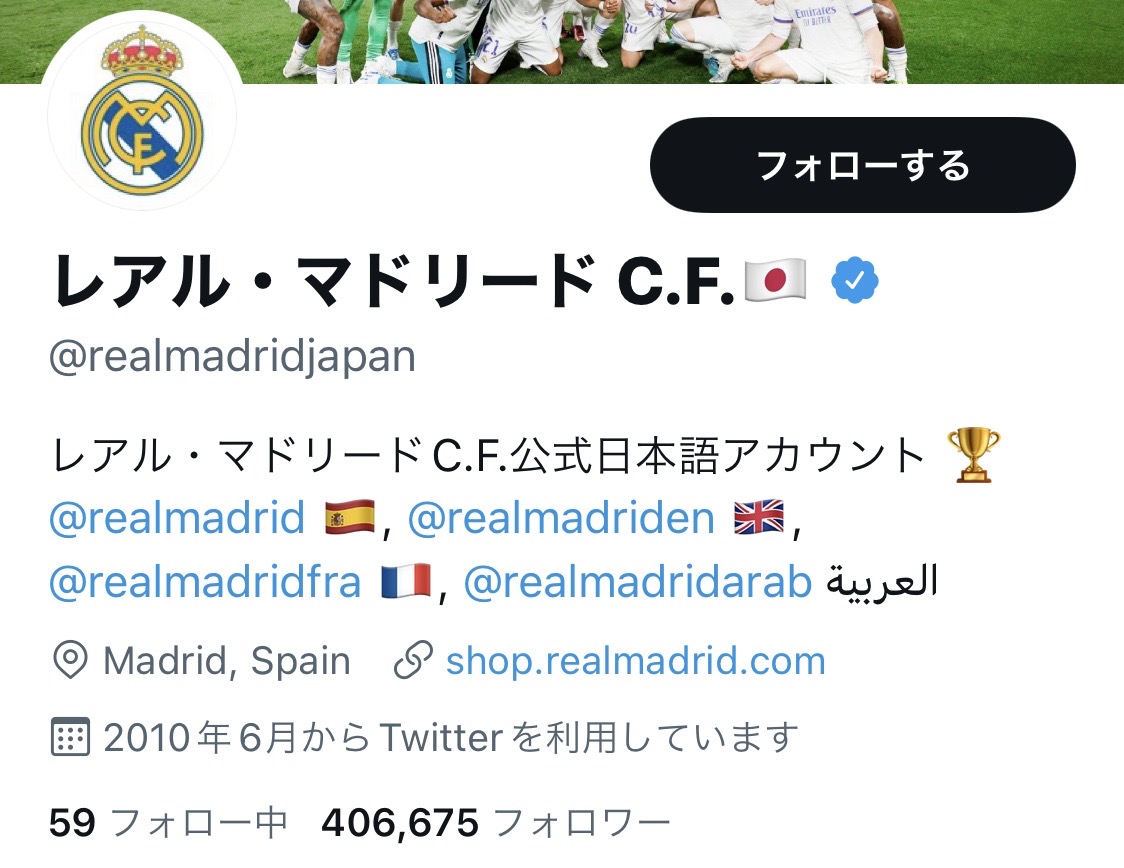Click the UK flag emoji

(x=759, y=517)
